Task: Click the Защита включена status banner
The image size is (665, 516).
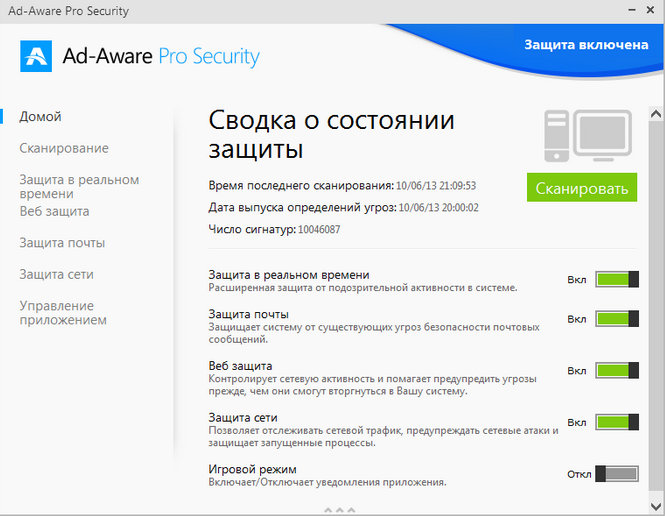Action: pos(586,45)
